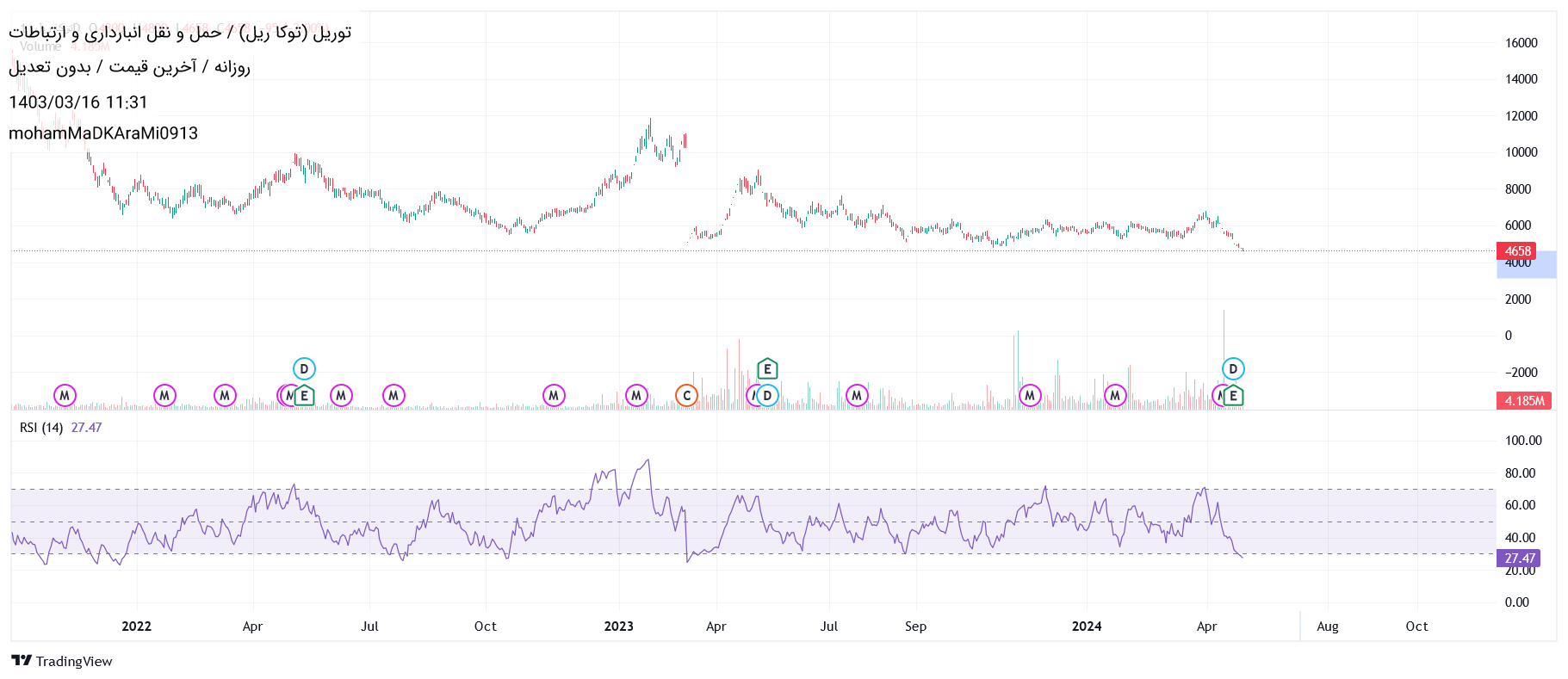Open the E earnings marker in April 2024
The width and height of the screenshot is (1568, 679).
[x=1233, y=396]
